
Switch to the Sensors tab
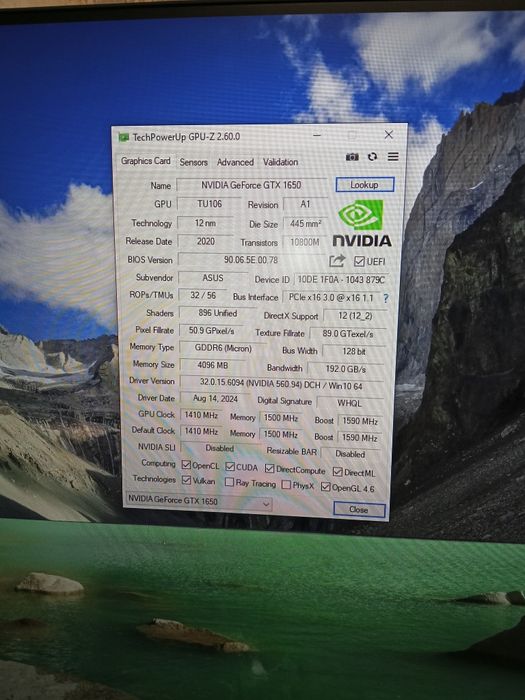193,162
